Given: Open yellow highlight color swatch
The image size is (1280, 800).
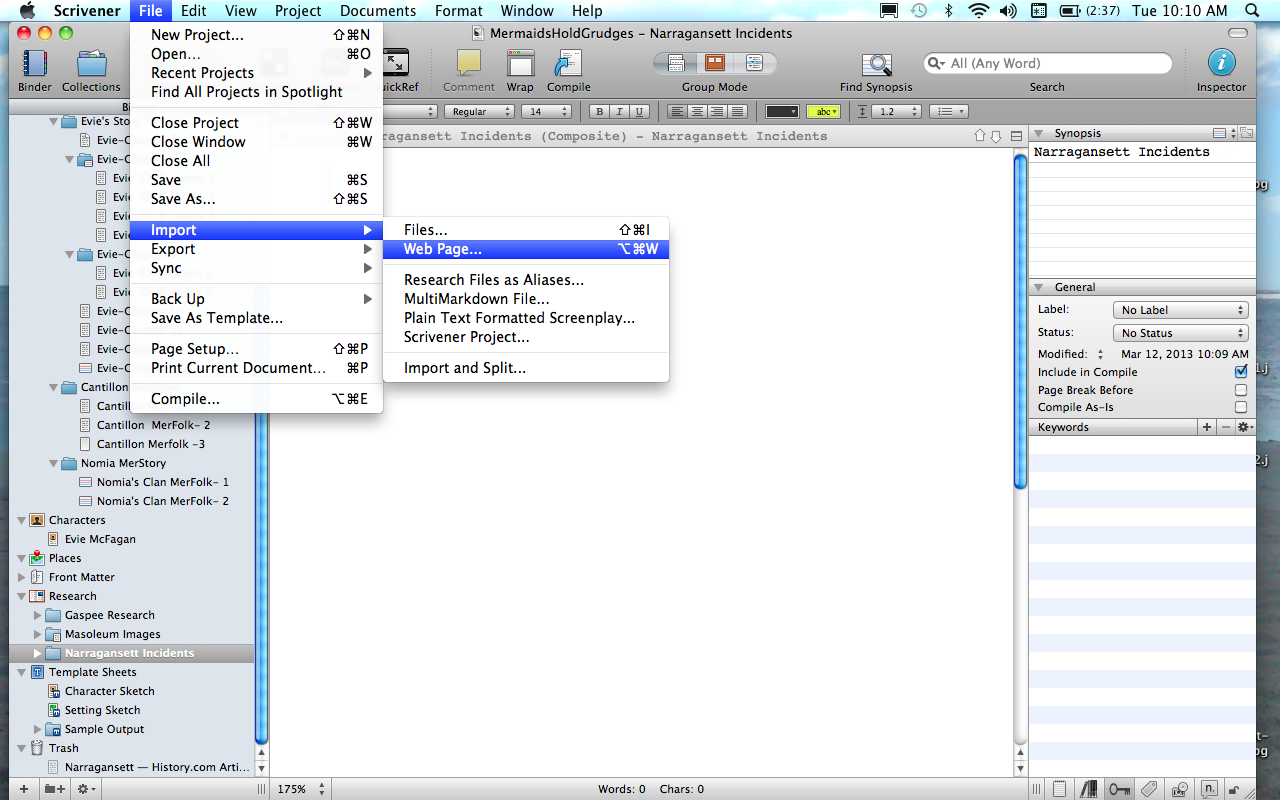Looking at the screenshot, I should coord(823,111).
